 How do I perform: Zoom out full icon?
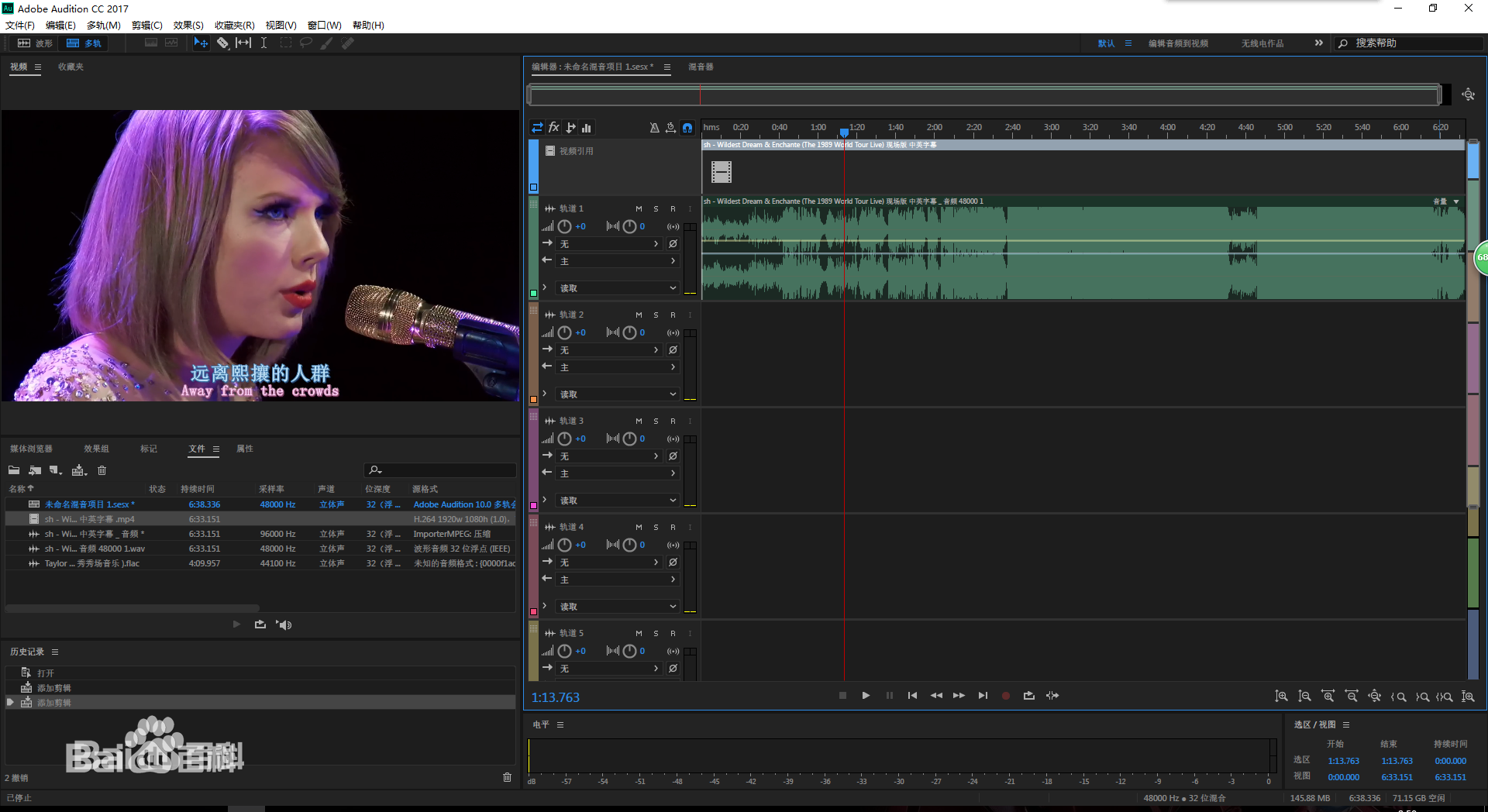[1374, 697]
